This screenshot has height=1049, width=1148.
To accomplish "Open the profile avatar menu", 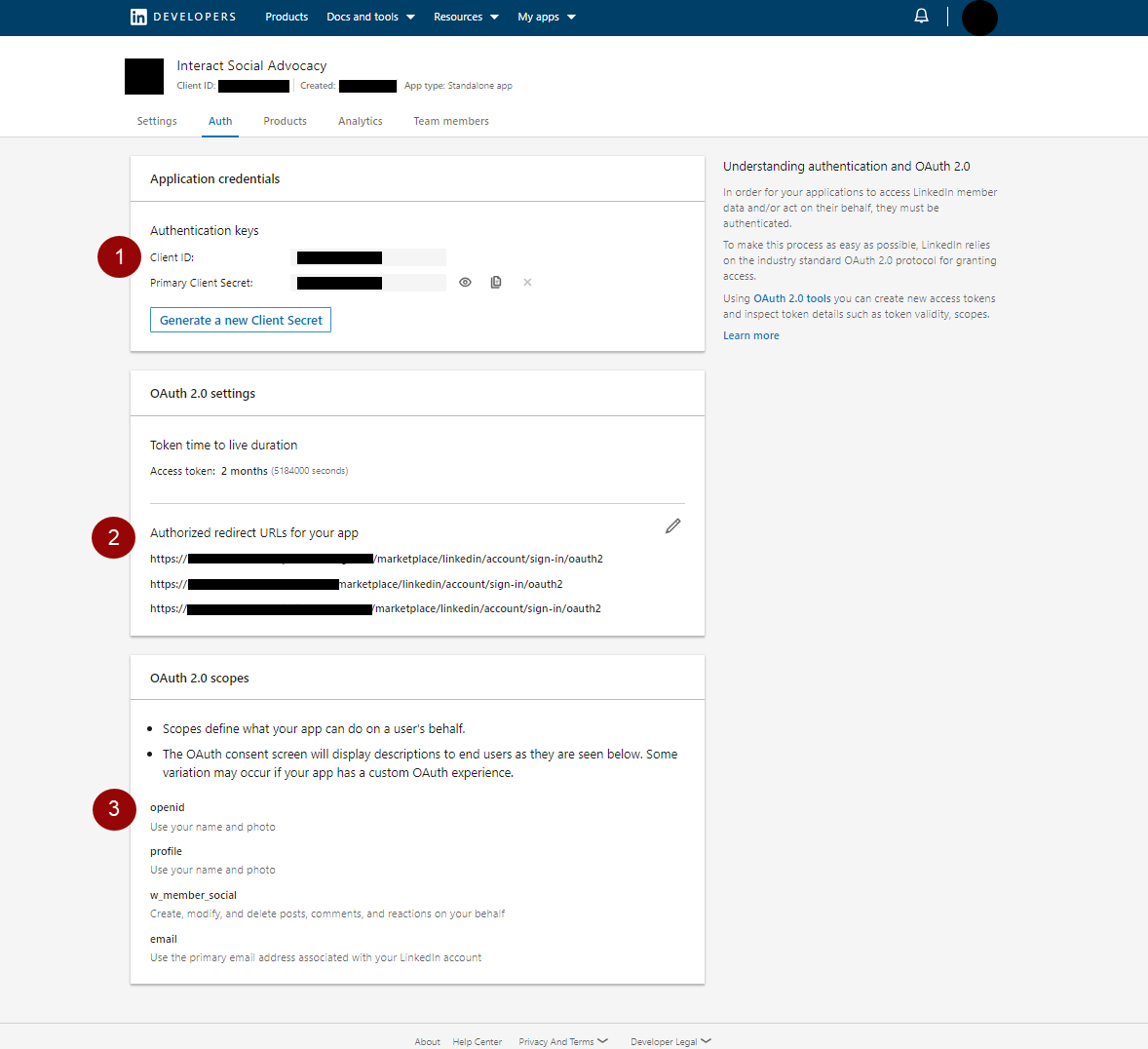I will point(978,18).
